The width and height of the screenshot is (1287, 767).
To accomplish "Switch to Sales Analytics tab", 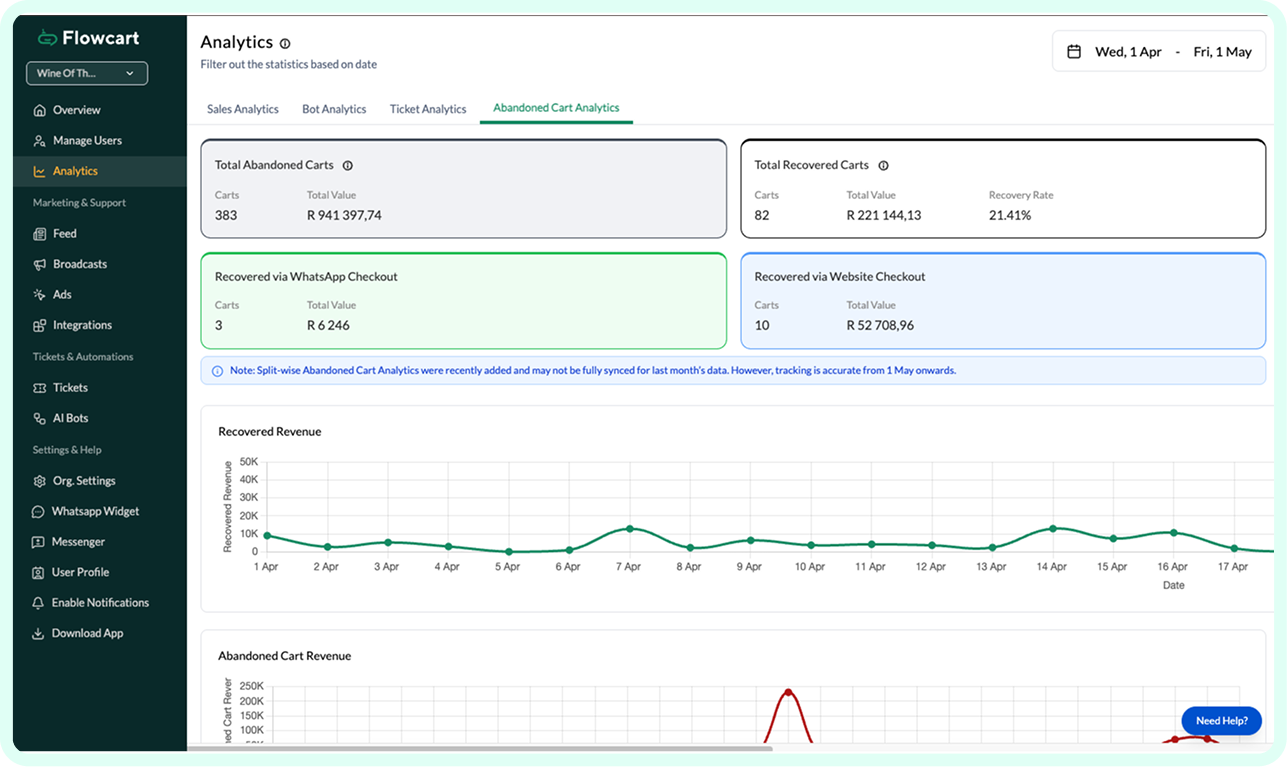I will tap(243, 109).
